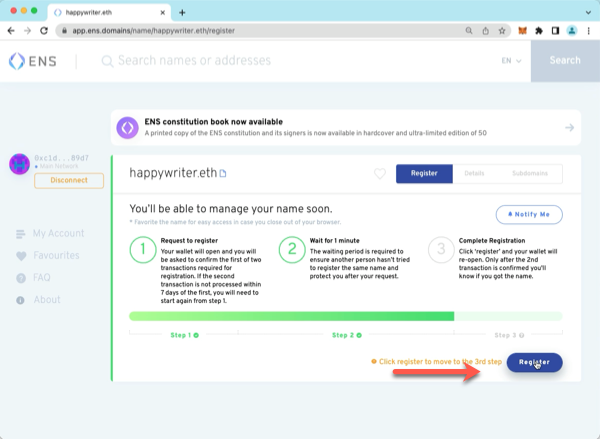Open About in the sidebar

38,300
